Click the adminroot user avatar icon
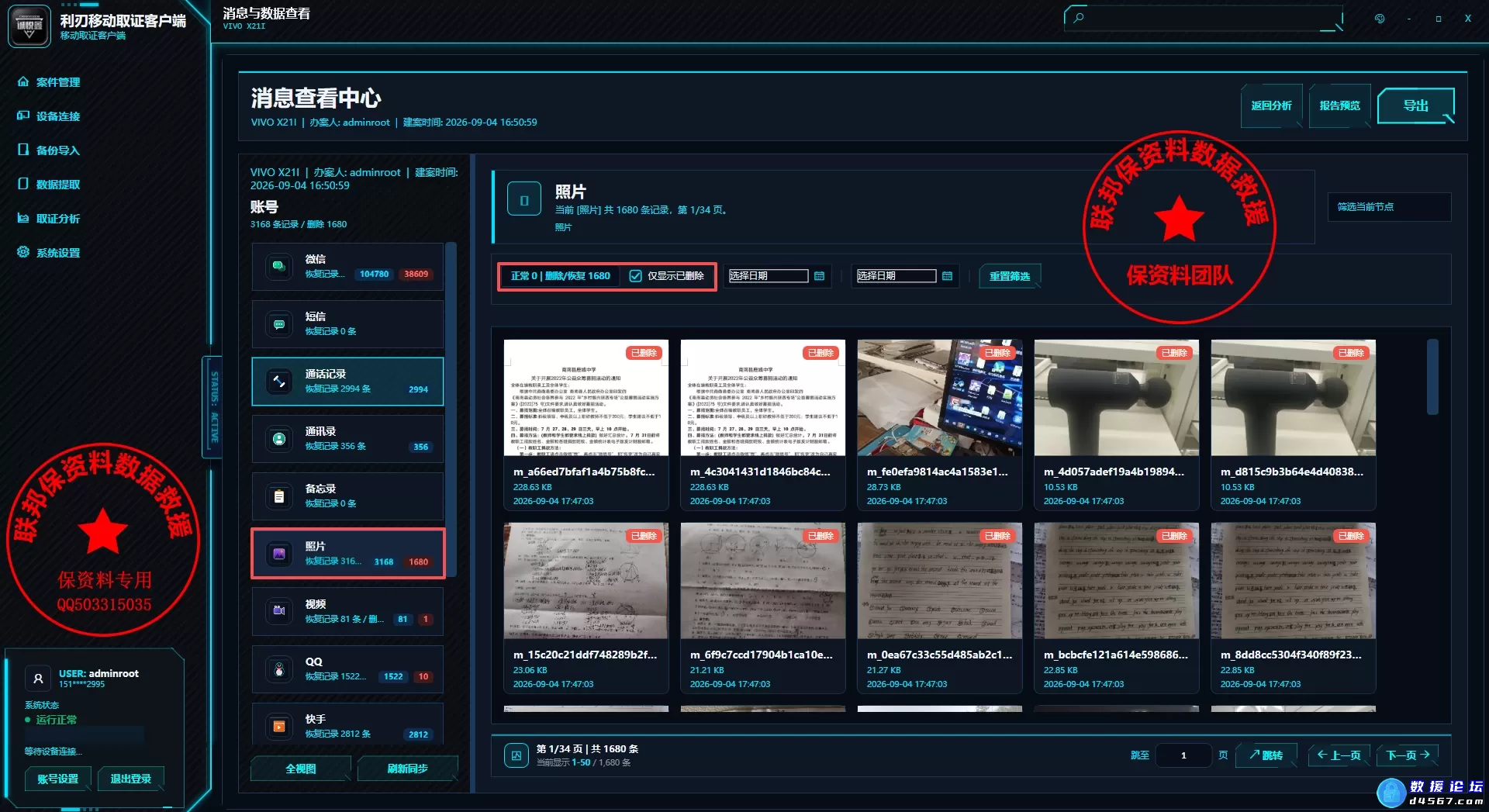Viewport: 1489px width, 812px height. tap(38, 679)
